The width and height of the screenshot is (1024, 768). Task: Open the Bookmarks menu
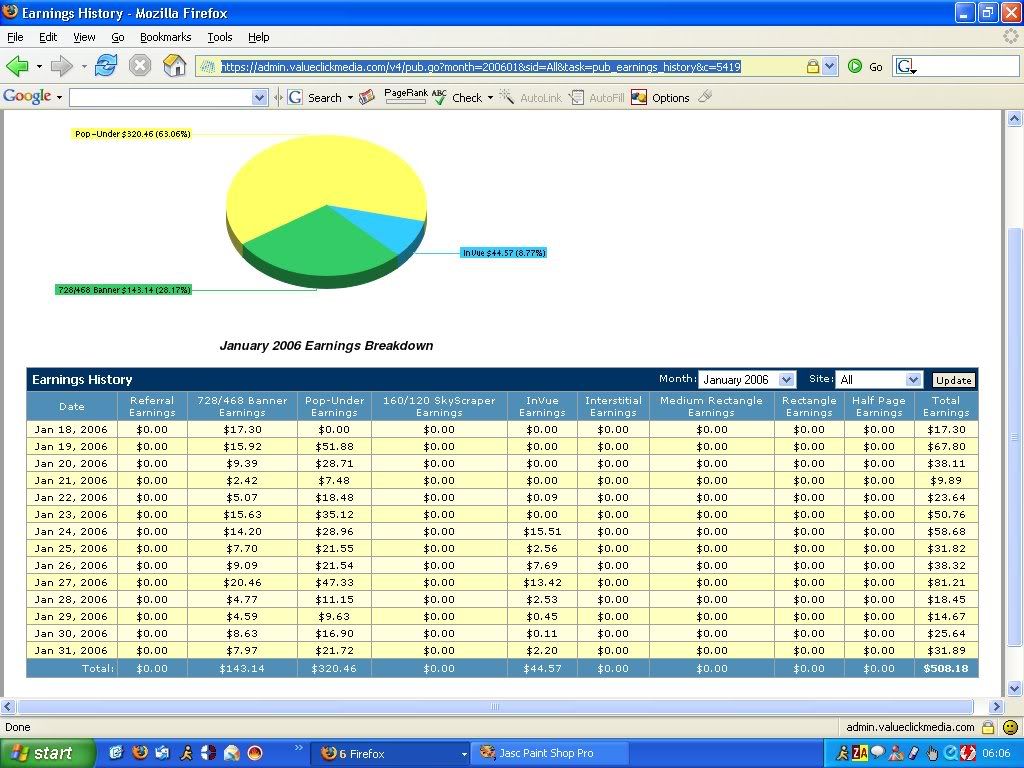pyautogui.click(x=165, y=37)
